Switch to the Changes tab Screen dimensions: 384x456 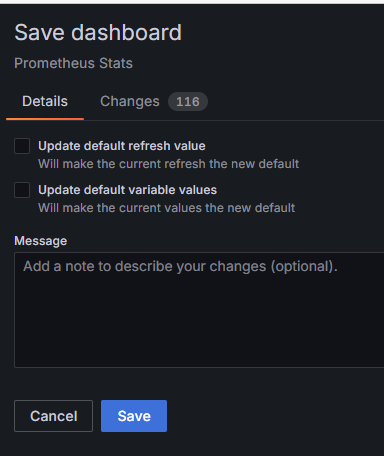153,102
